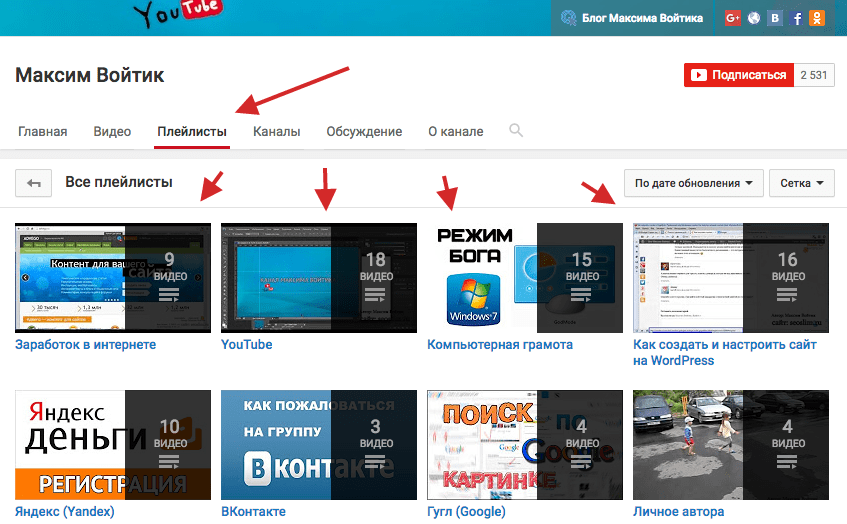Switch to the Видео tab
The image size is (847, 524).
[112, 131]
